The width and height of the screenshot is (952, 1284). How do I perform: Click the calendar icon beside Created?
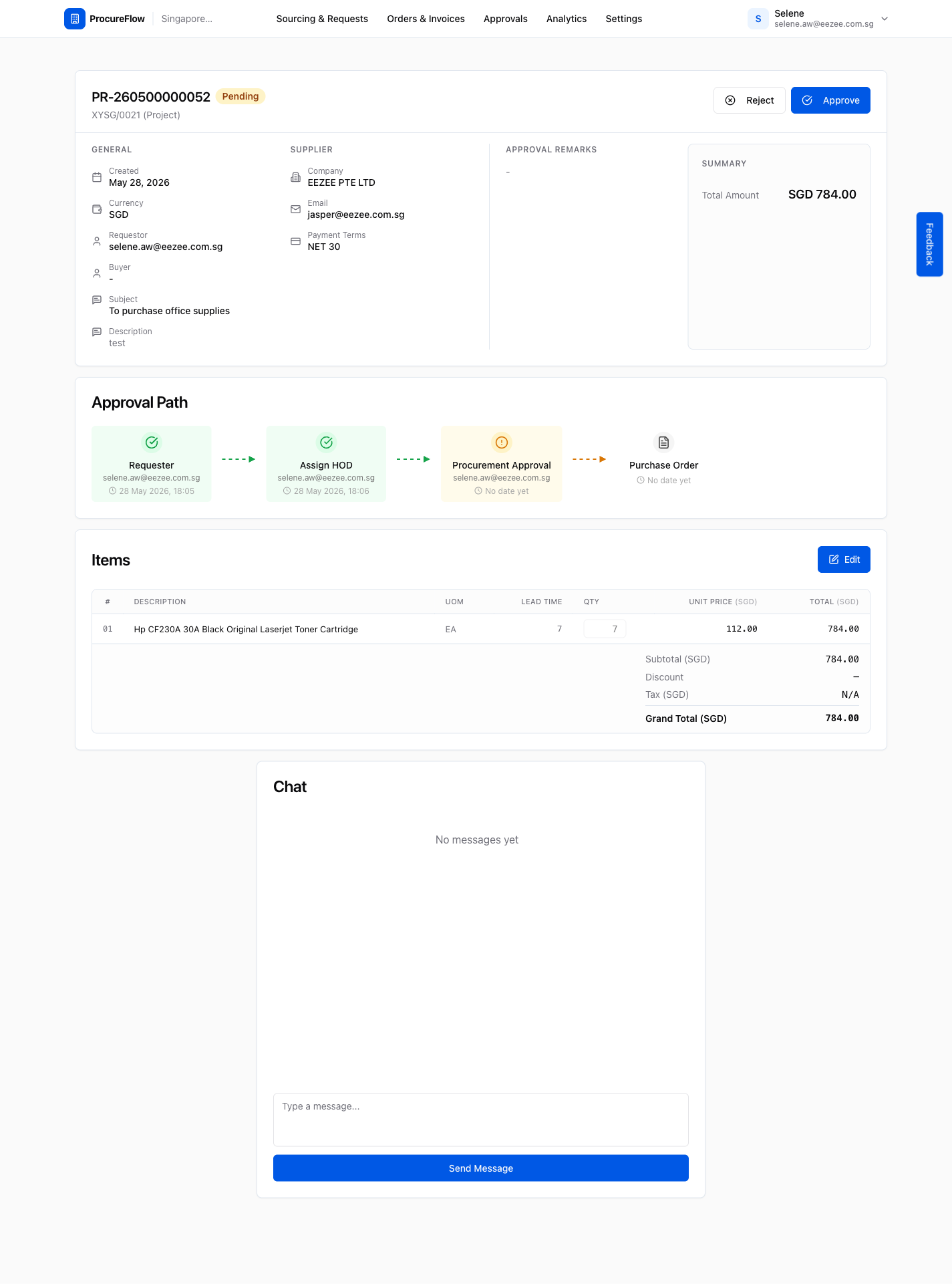[x=97, y=177]
